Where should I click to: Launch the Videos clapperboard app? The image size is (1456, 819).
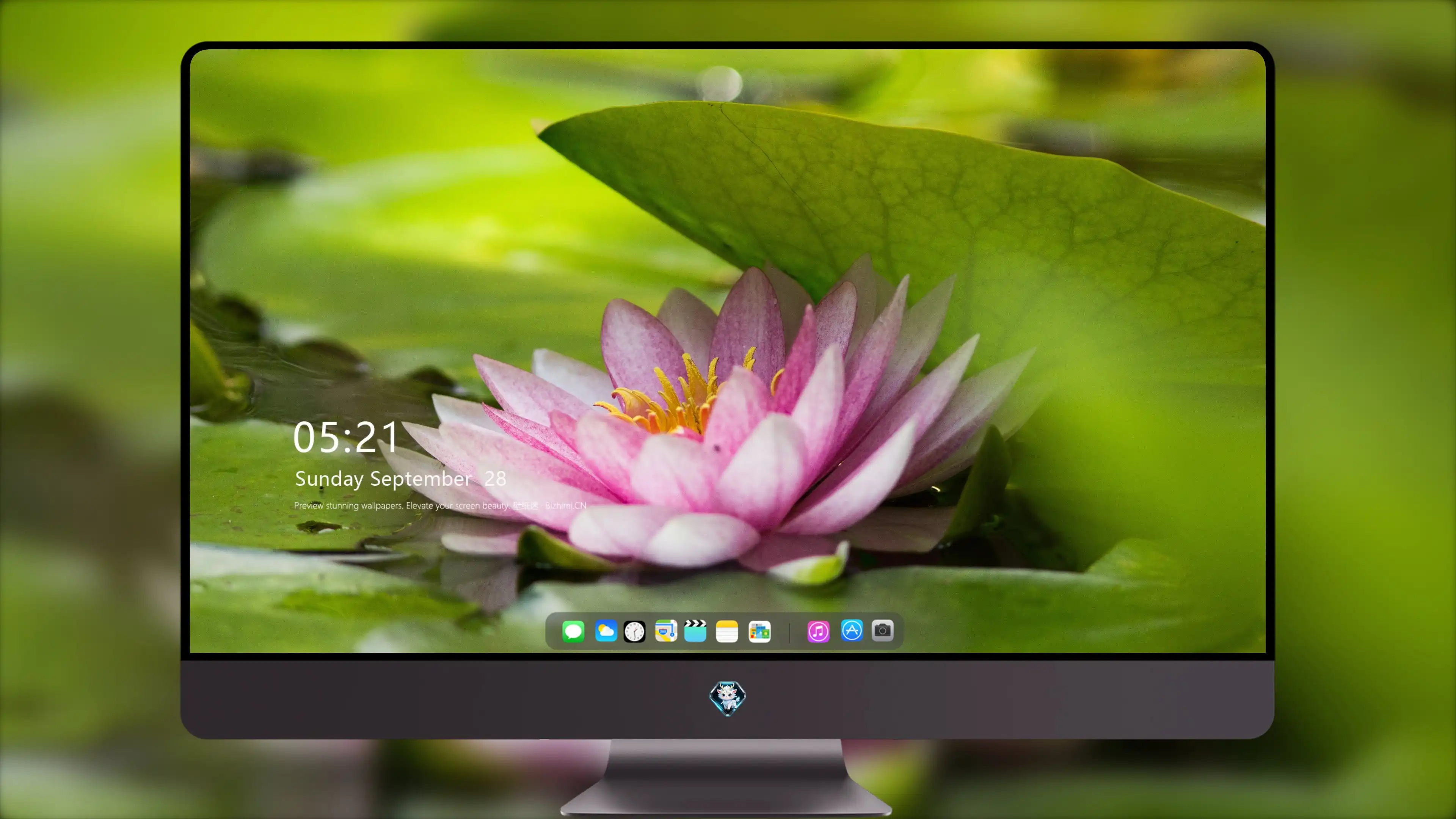(695, 631)
